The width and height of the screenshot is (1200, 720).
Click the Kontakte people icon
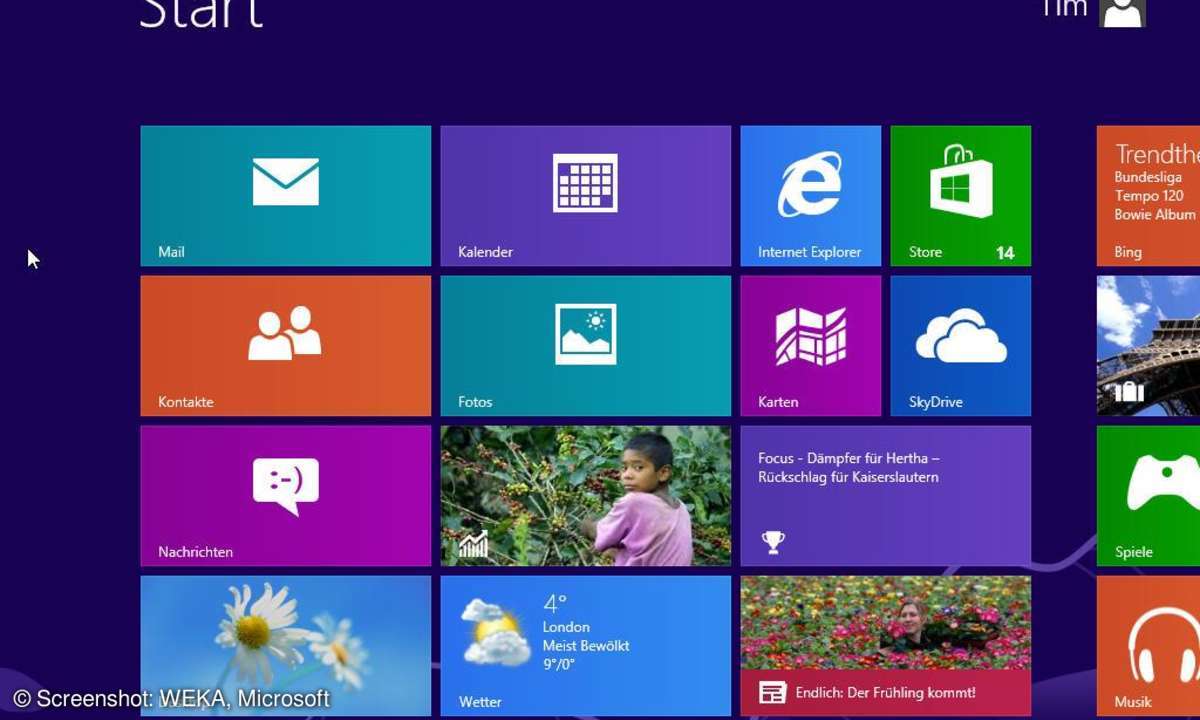point(285,333)
